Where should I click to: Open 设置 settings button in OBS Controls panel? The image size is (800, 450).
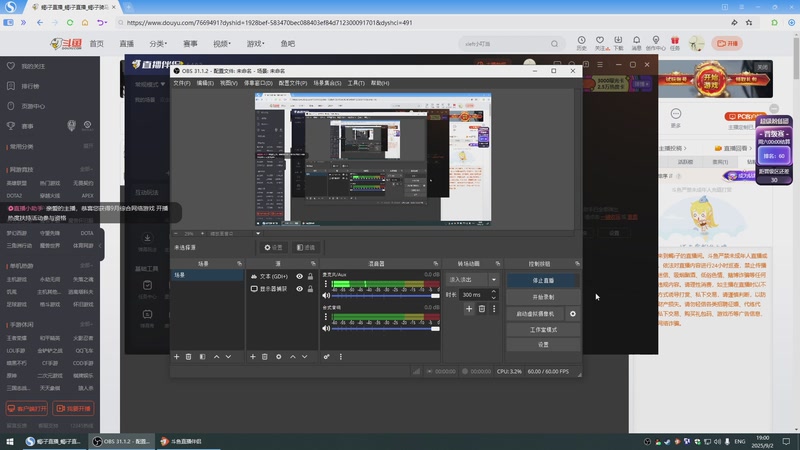tap(543, 345)
